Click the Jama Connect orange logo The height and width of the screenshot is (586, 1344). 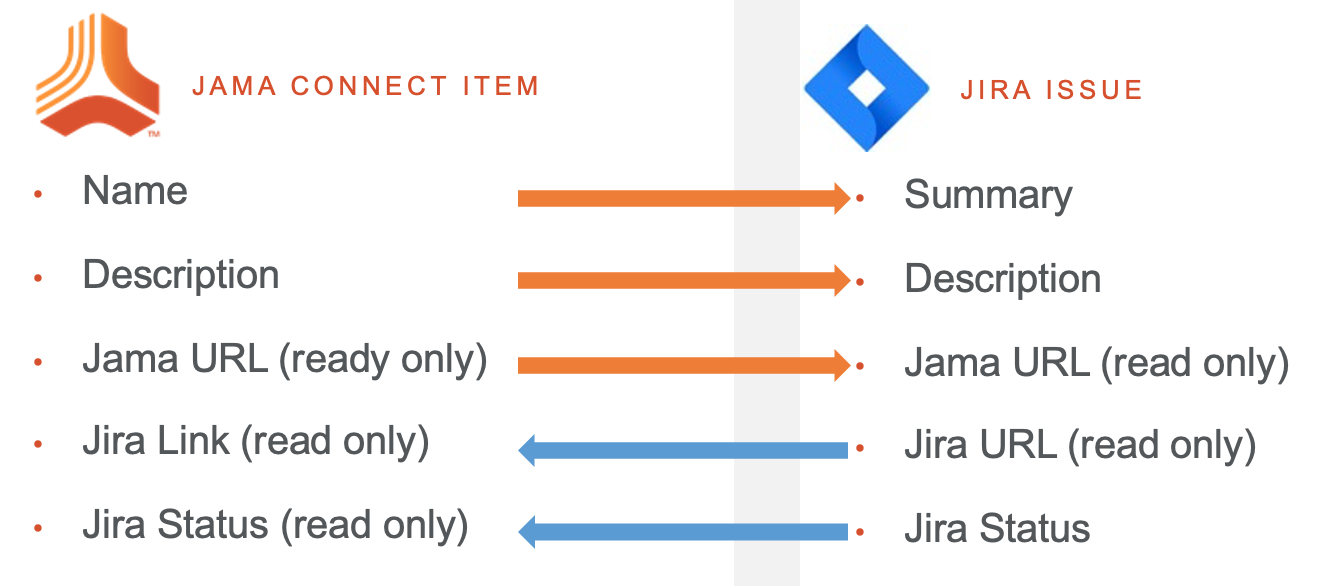(x=100, y=76)
